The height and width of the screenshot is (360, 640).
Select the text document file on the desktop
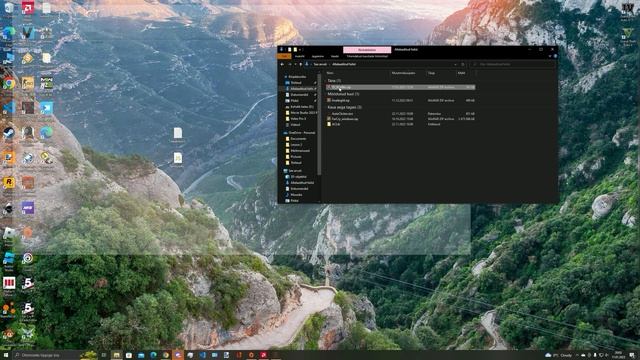(178, 134)
